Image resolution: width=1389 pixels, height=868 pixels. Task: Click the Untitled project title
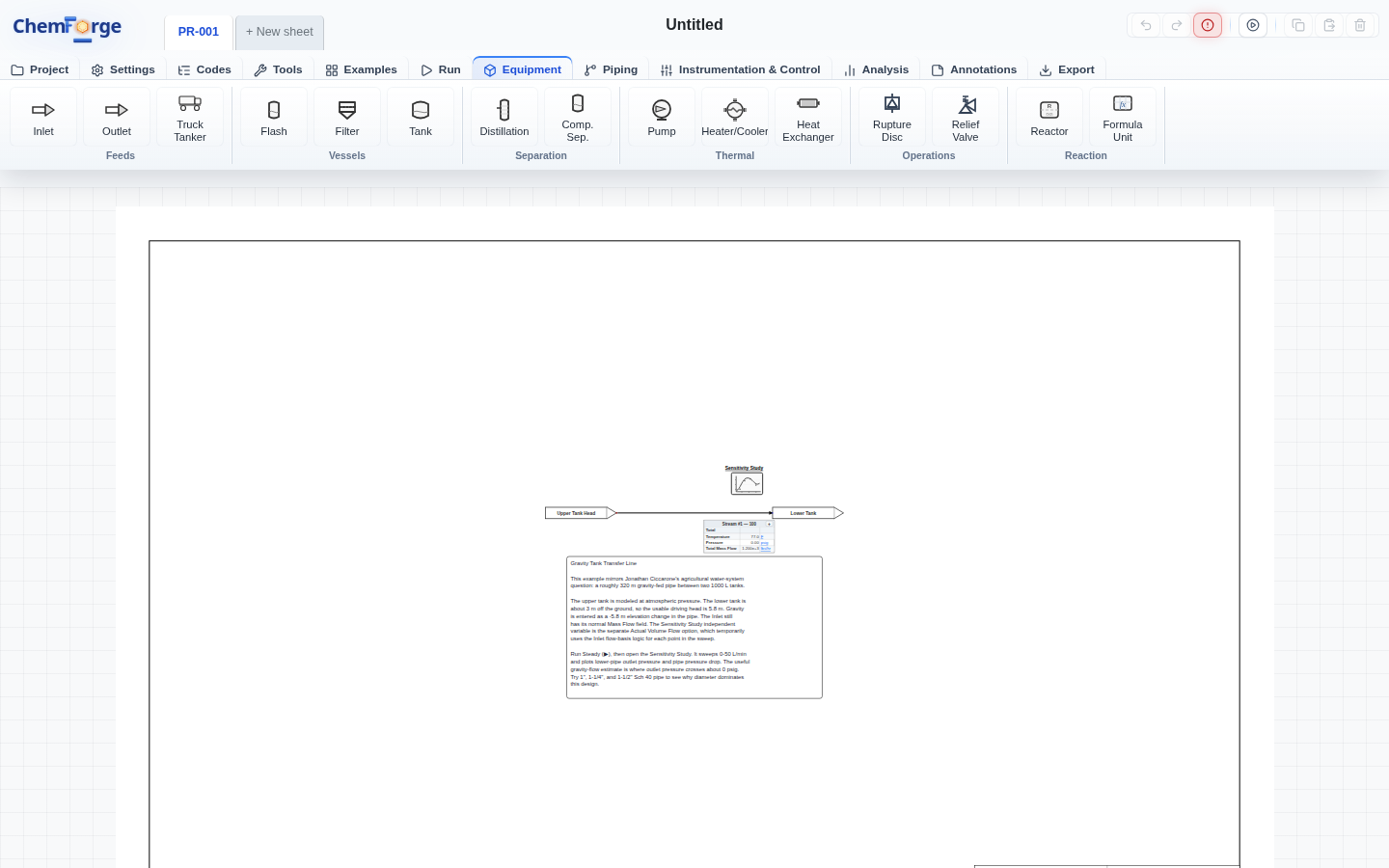tap(694, 25)
